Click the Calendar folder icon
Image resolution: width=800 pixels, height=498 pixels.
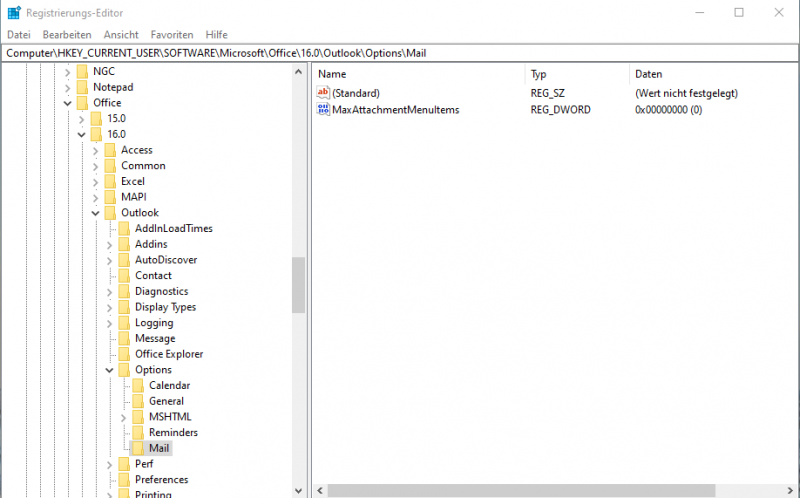[x=138, y=386]
